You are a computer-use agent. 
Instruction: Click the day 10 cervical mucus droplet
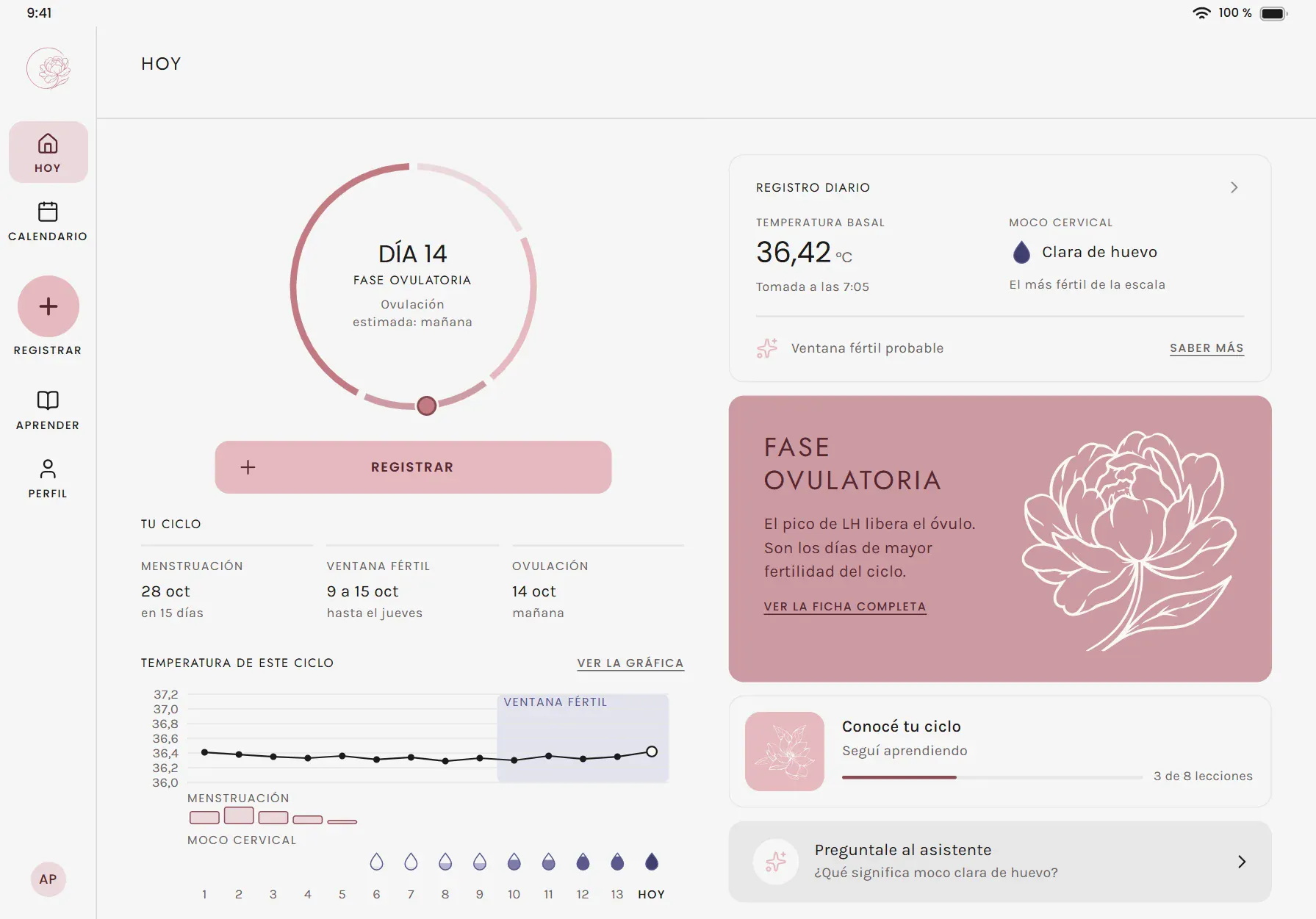click(x=514, y=862)
